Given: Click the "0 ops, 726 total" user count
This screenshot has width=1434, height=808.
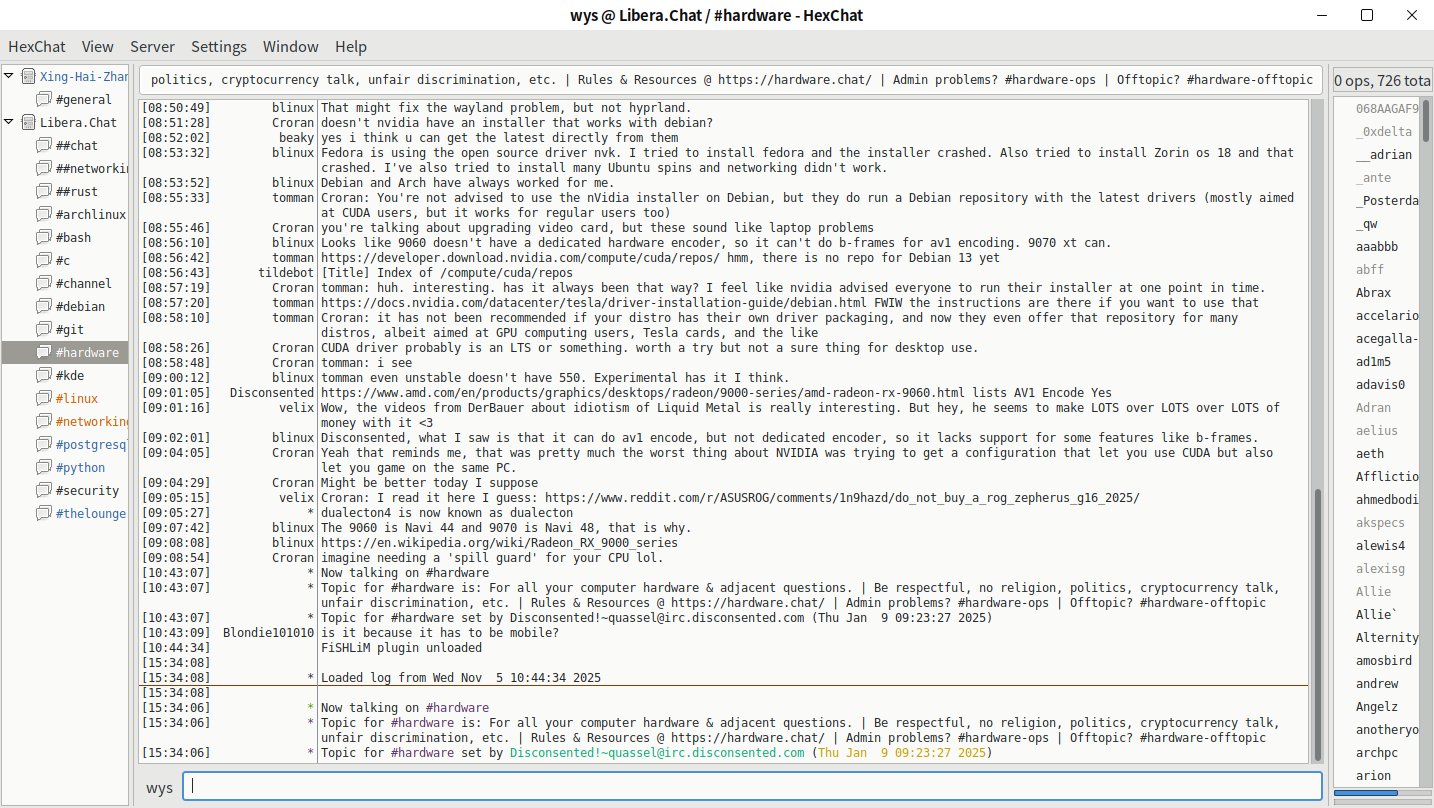Looking at the screenshot, I should (x=1384, y=80).
